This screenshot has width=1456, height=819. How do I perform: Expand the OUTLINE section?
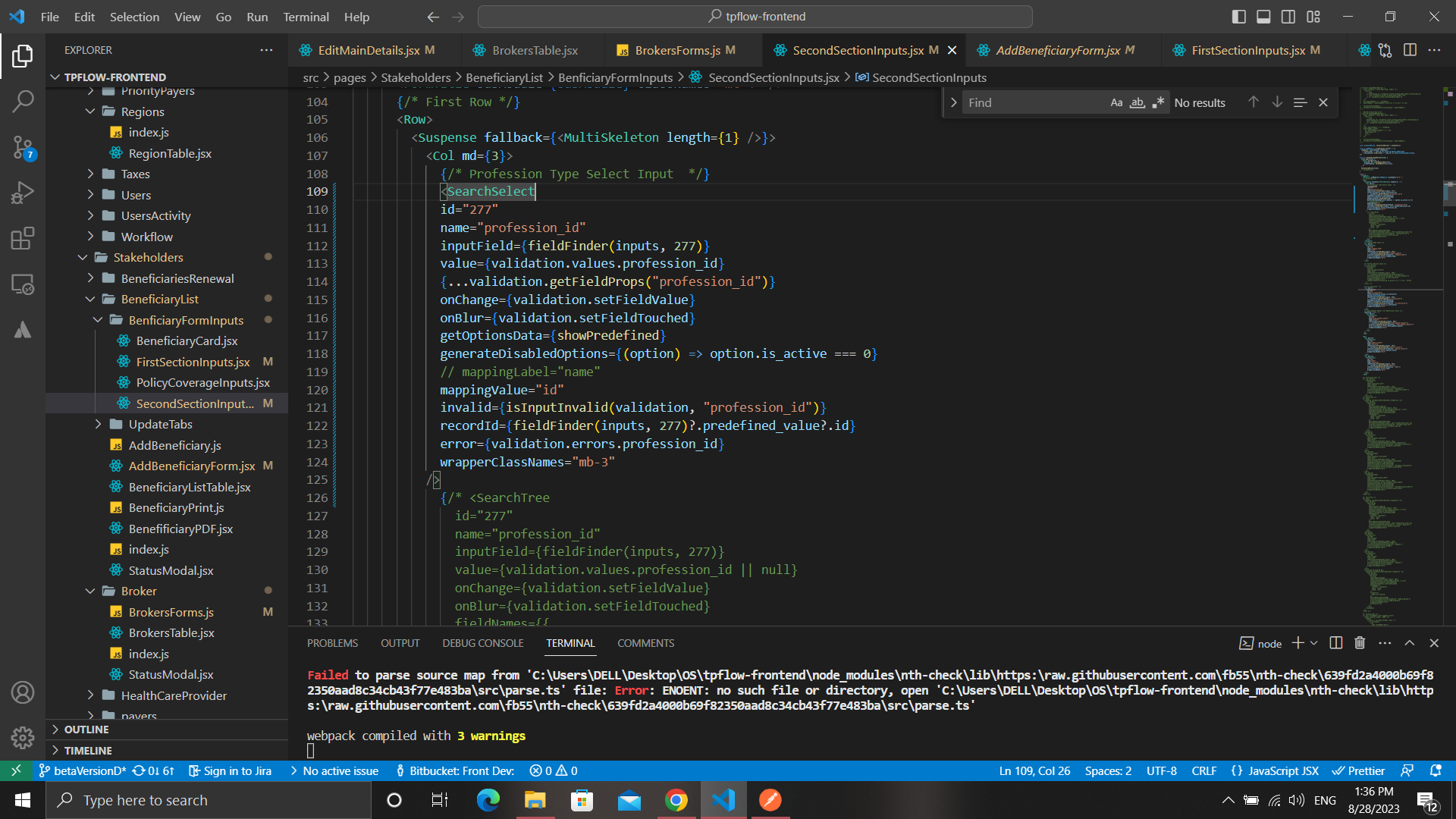click(x=86, y=730)
